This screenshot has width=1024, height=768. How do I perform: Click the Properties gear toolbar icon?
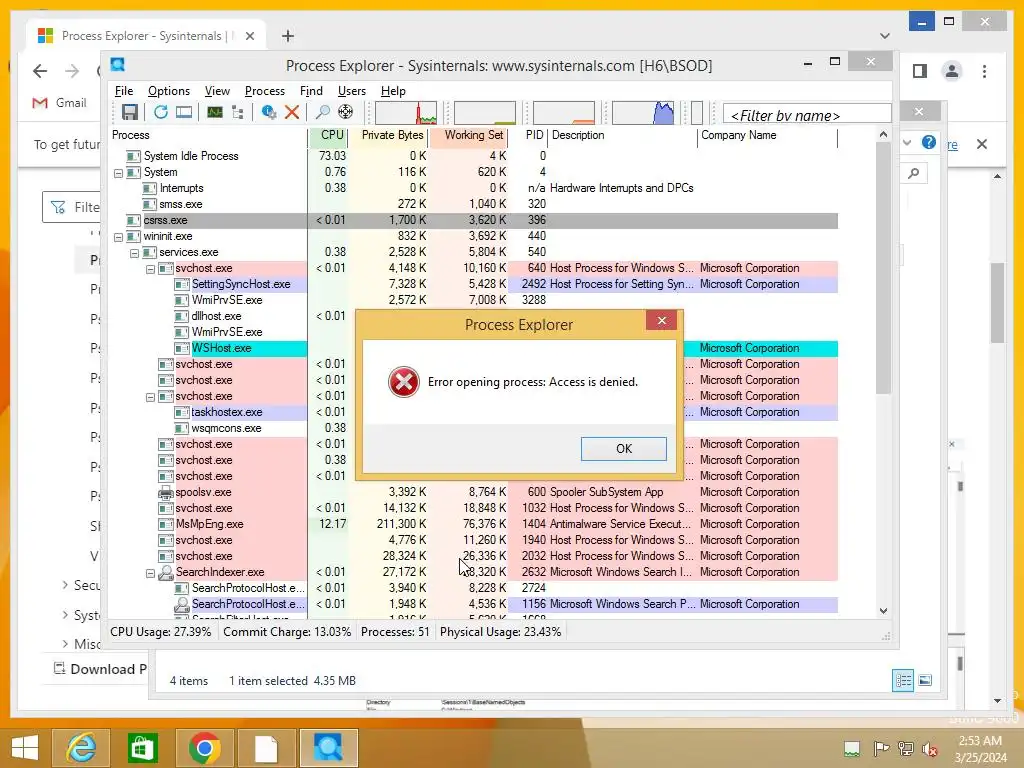click(268, 112)
